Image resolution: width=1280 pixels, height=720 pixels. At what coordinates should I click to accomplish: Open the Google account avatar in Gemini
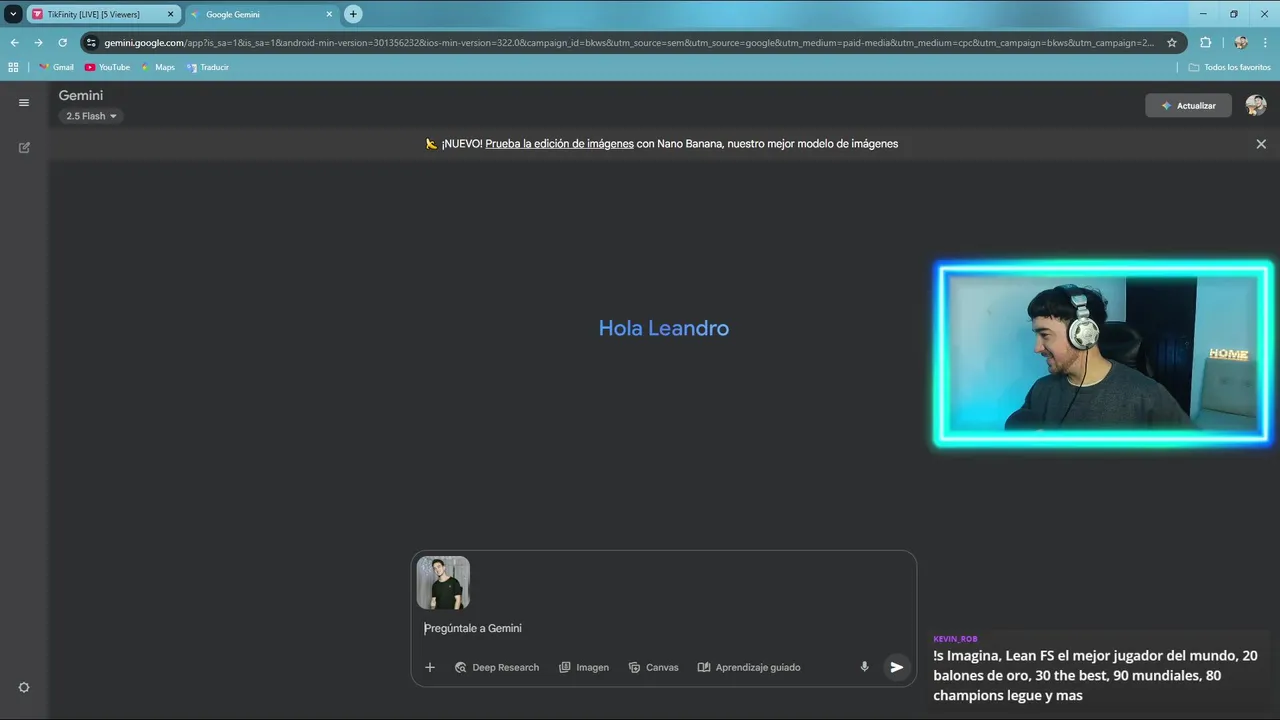1256,105
